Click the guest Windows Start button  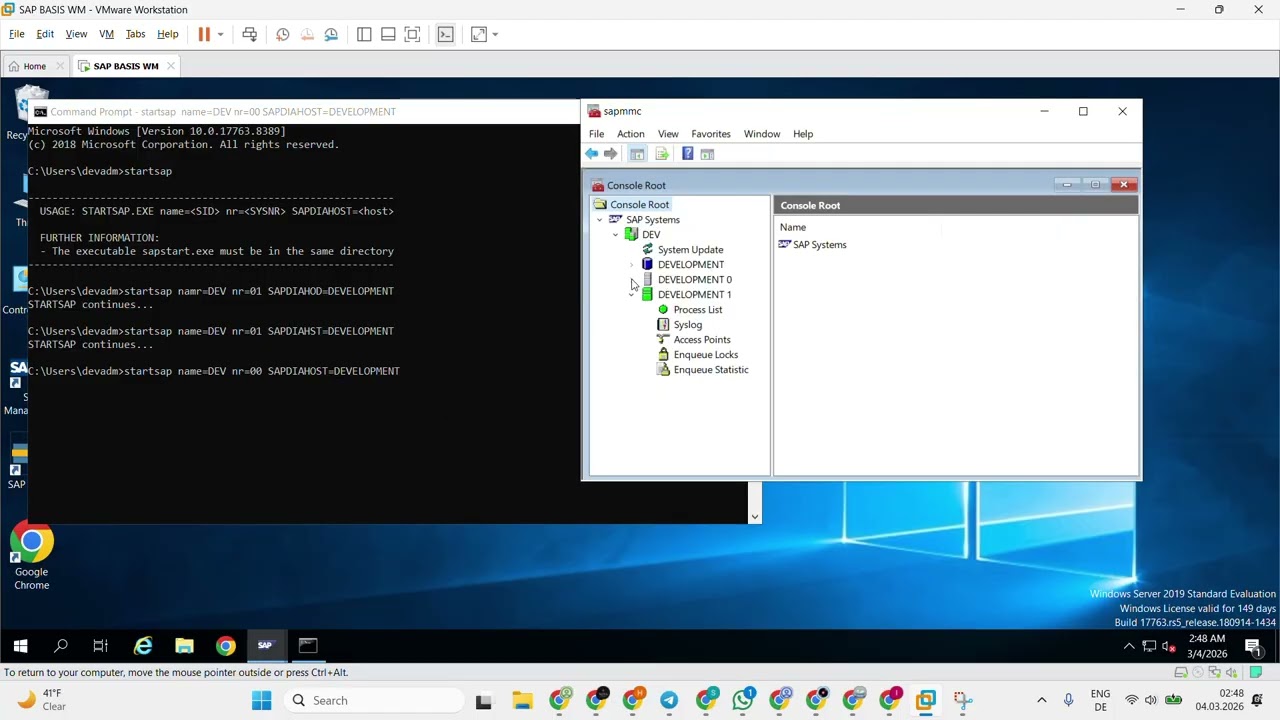(20, 646)
